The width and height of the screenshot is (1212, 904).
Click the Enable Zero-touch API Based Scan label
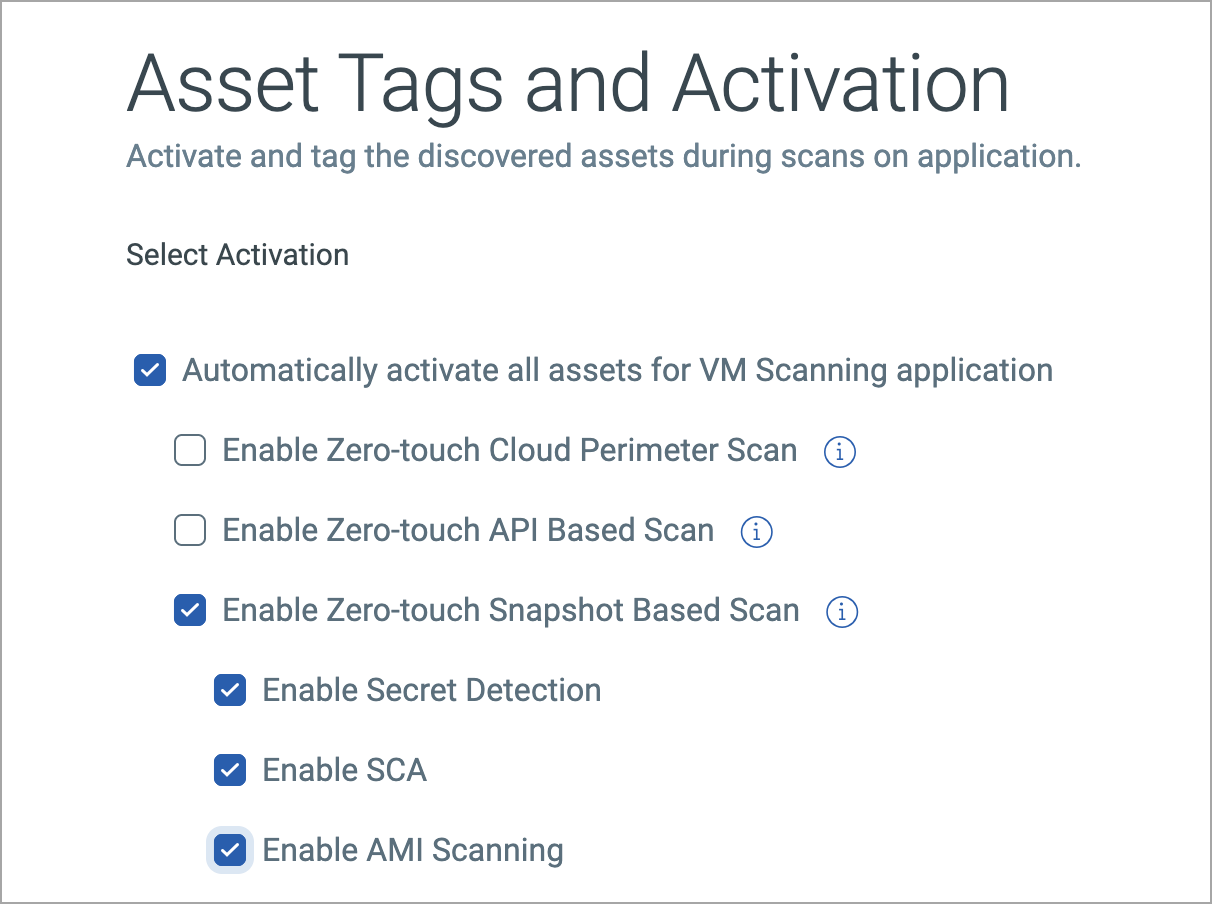tap(468, 530)
